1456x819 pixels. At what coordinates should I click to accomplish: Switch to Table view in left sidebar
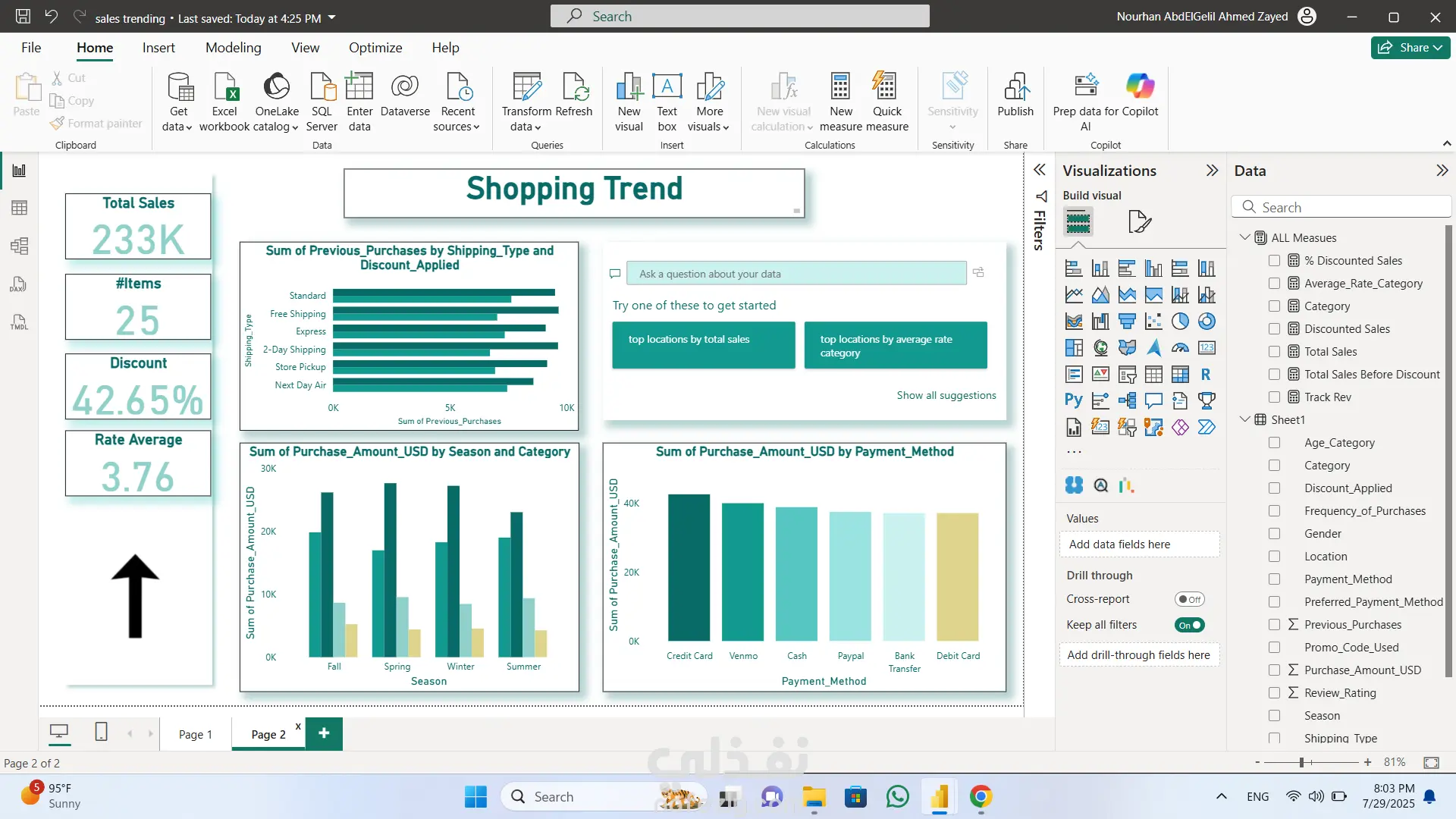(20, 208)
